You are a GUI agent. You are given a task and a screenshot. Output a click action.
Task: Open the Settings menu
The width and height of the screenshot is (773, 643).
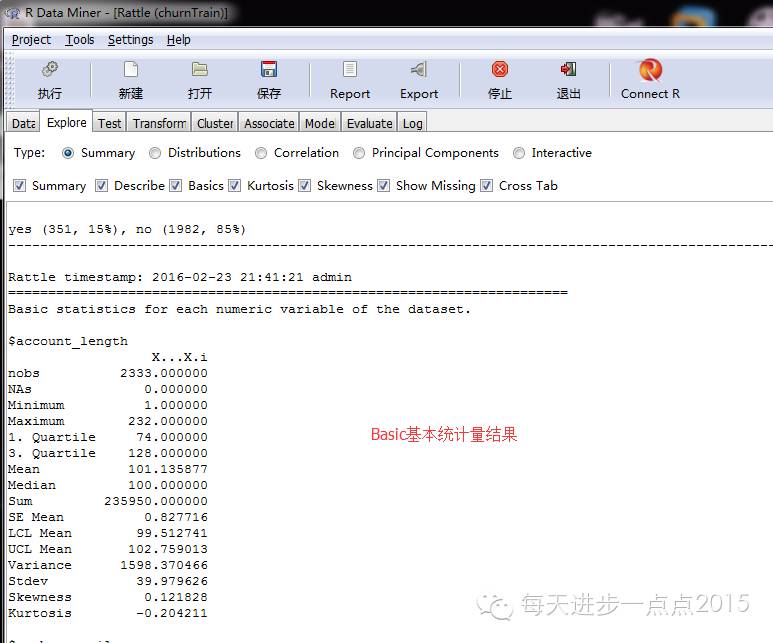coord(130,40)
